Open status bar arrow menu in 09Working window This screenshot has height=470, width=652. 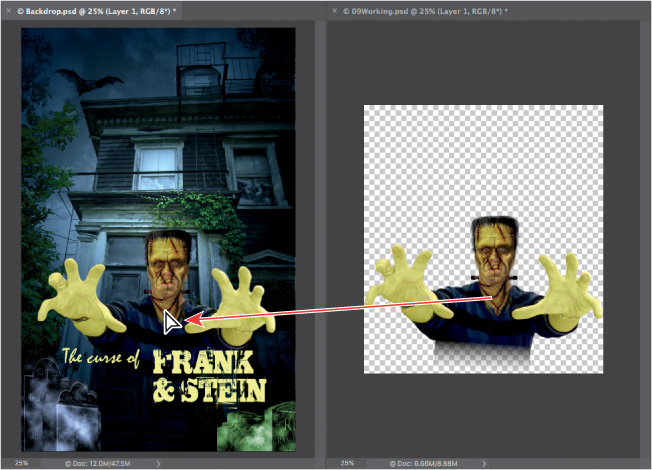point(484,463)
